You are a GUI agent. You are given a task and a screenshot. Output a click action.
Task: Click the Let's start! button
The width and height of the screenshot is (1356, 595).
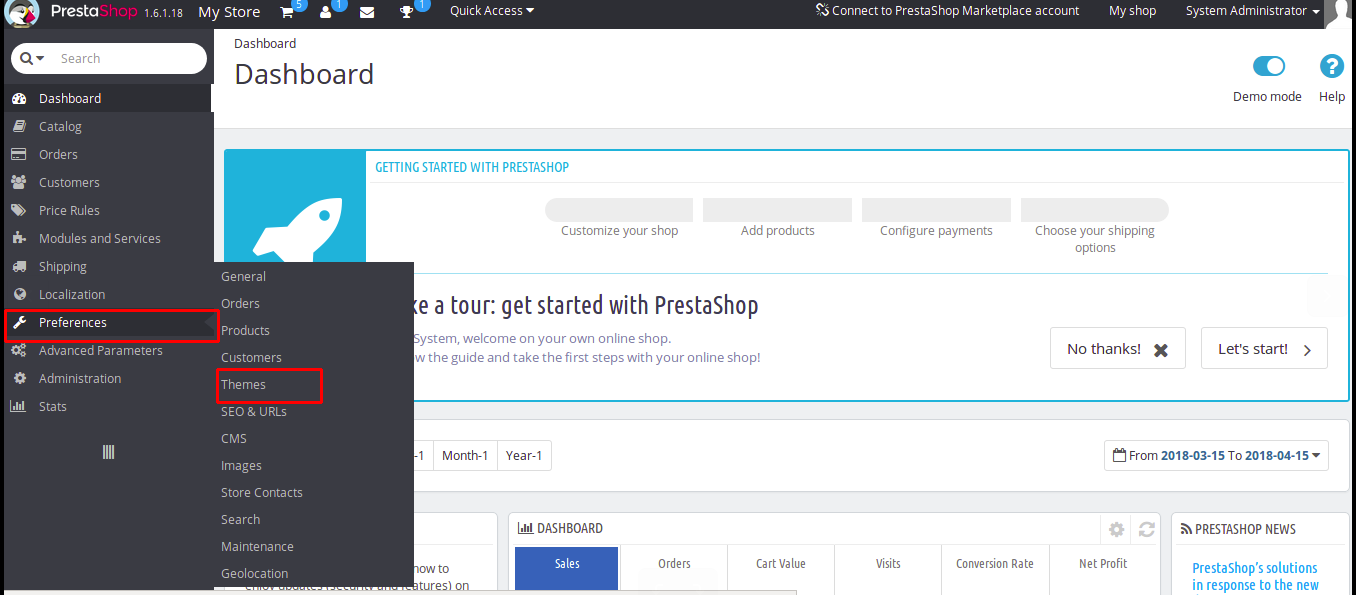(x=1264, y=348)
